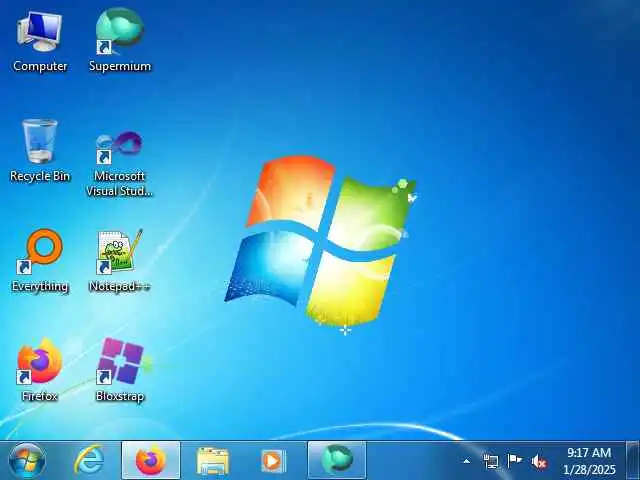
Task: Select the Notepad++ desktop shortcut
Action: coord(120,261)
